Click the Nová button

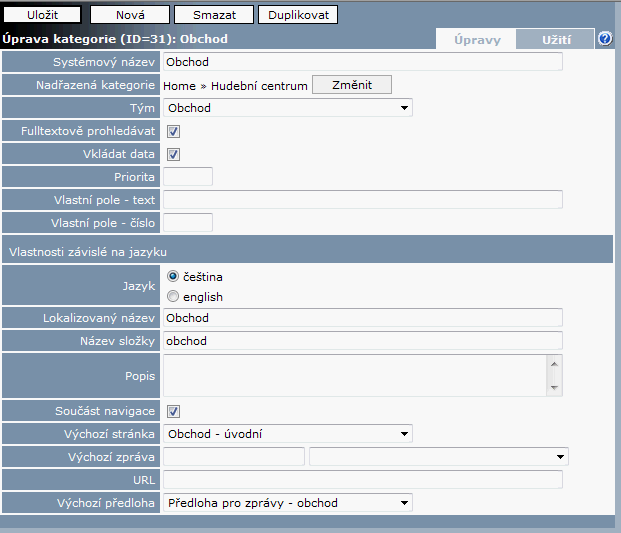coord(129,15)
